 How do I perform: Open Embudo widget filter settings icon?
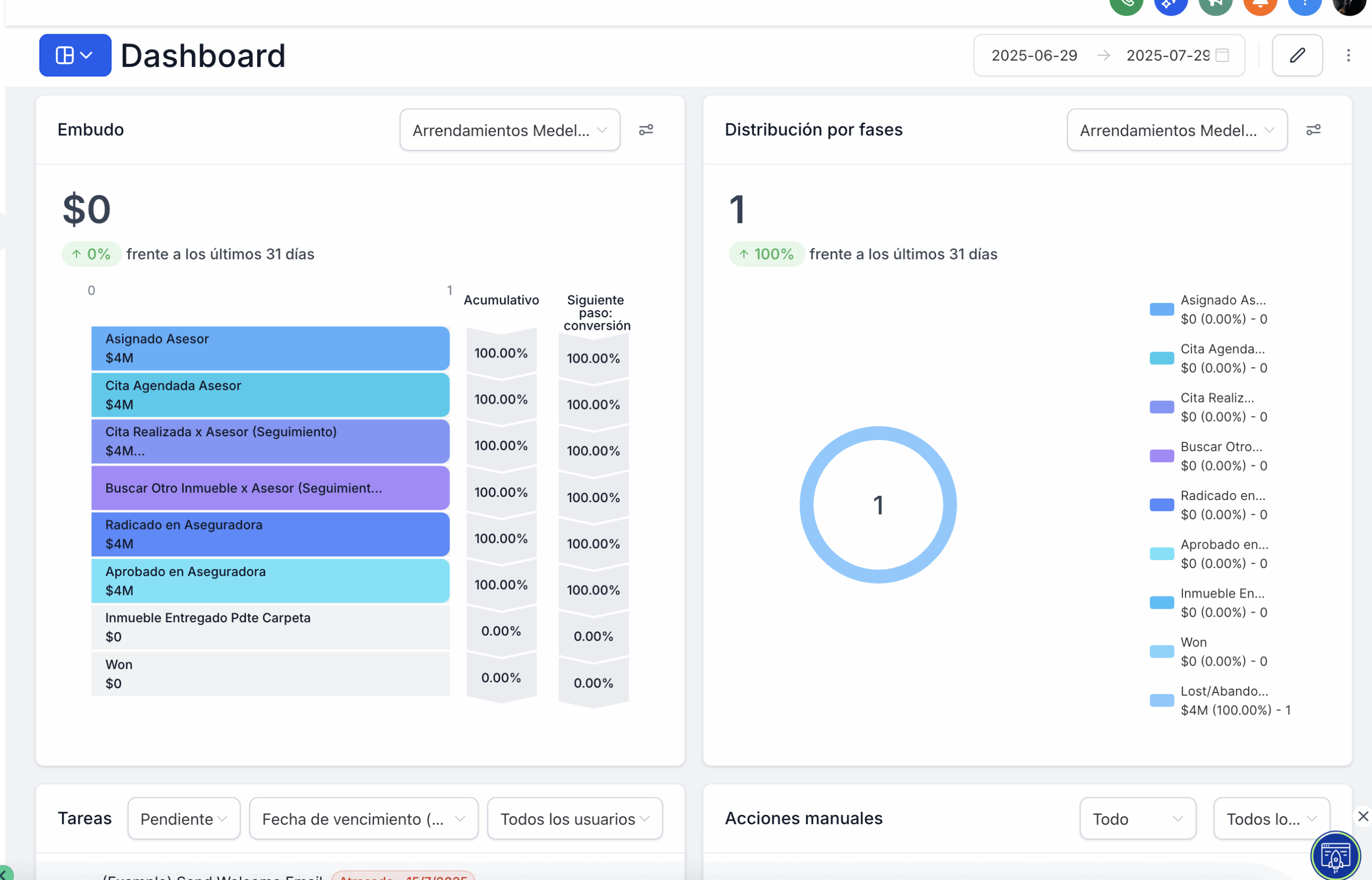pos(646,130)
